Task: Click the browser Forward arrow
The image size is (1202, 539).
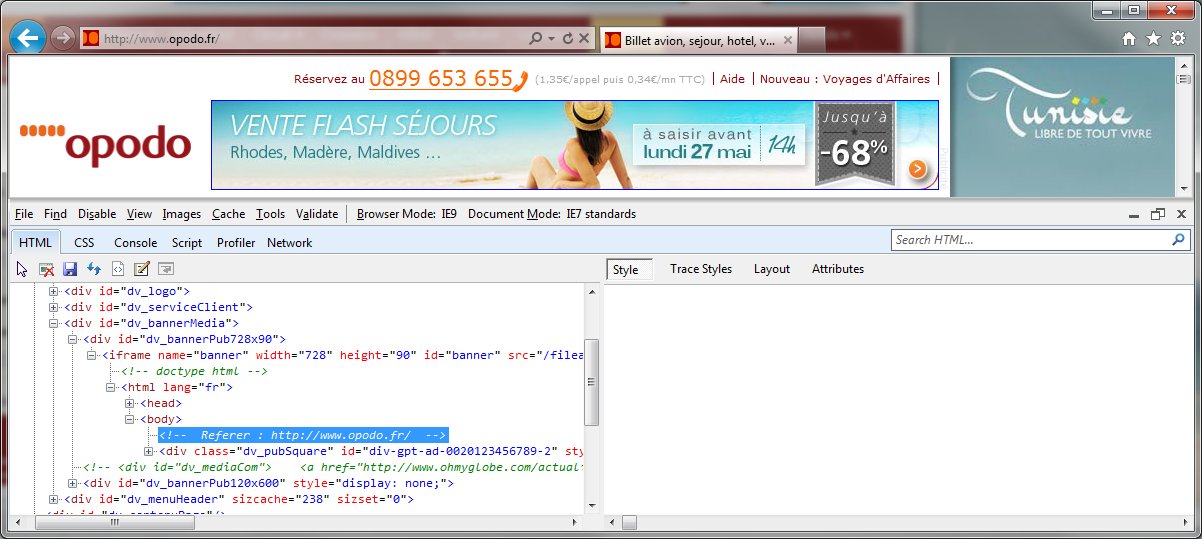Action: 61,39
